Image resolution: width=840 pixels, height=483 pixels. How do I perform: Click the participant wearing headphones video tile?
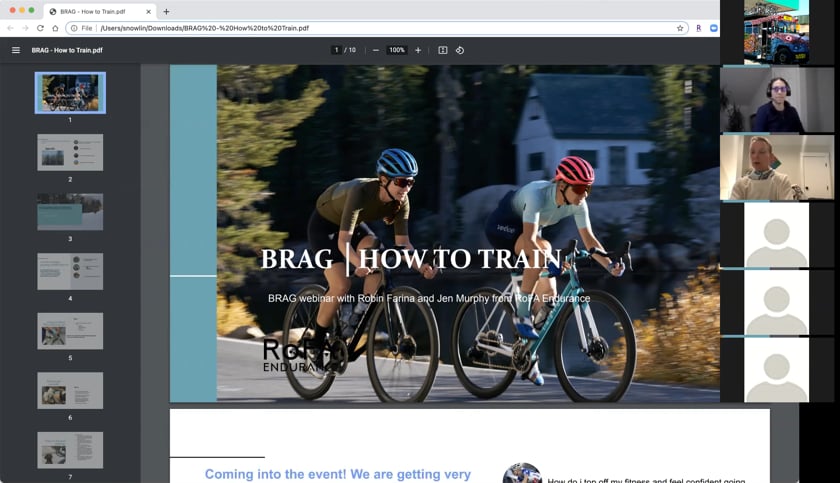[x=777, y=100]
